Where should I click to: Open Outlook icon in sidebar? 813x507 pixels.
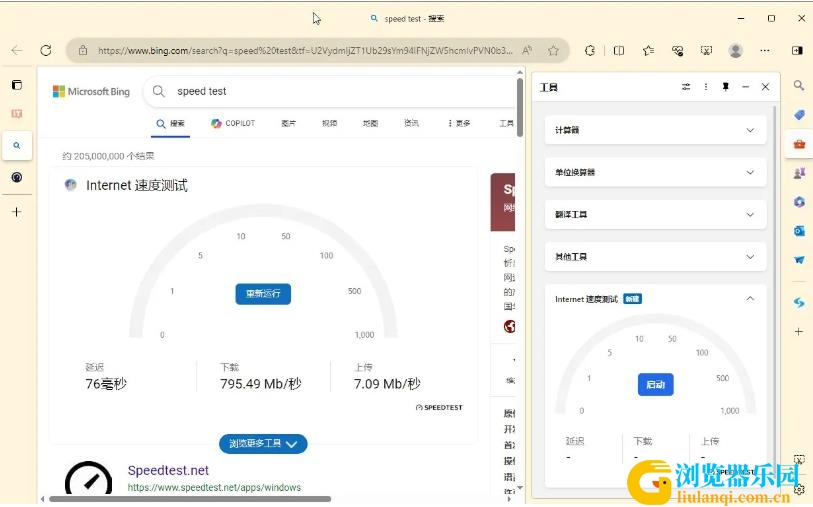[x=799, y=231]
